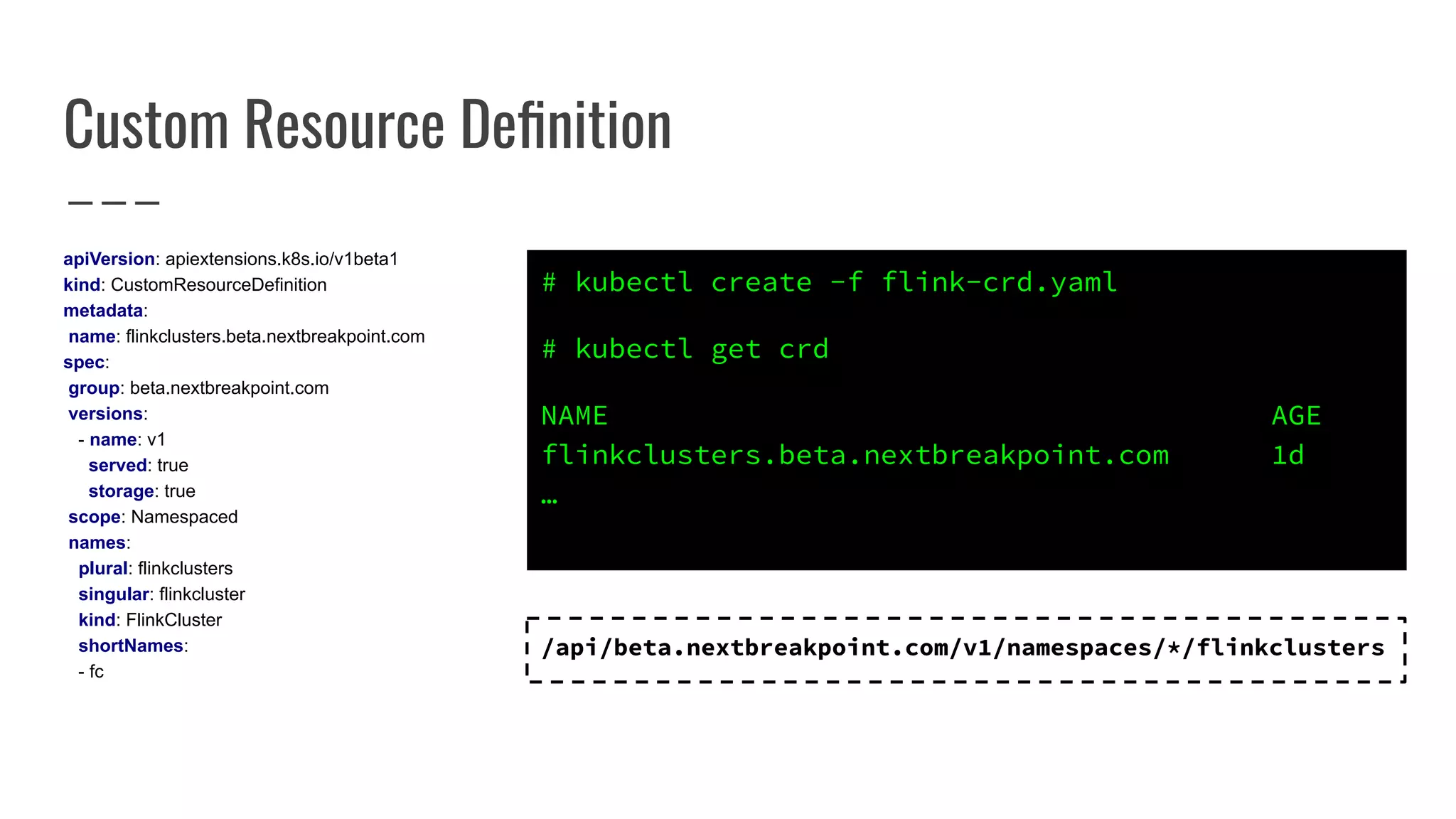The height and width of the screenshot is (819, 1456).
Task: Select the 'plural: flinkclusters' line
Action: tap(156, 569)
